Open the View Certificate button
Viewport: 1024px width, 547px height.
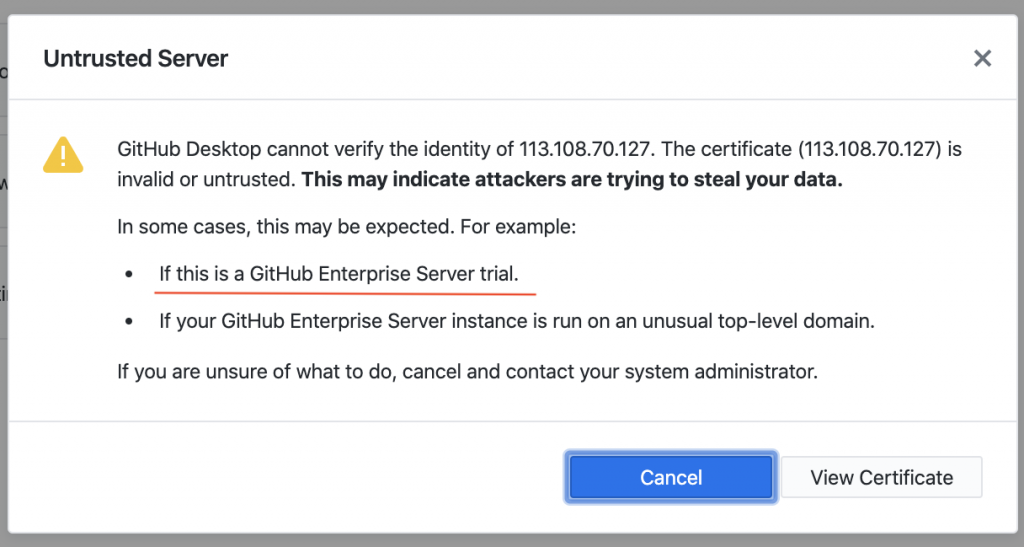pos(881,478)
